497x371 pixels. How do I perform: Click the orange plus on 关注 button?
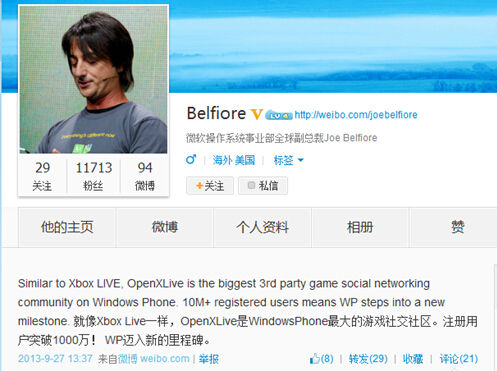[x=199, y=186]
